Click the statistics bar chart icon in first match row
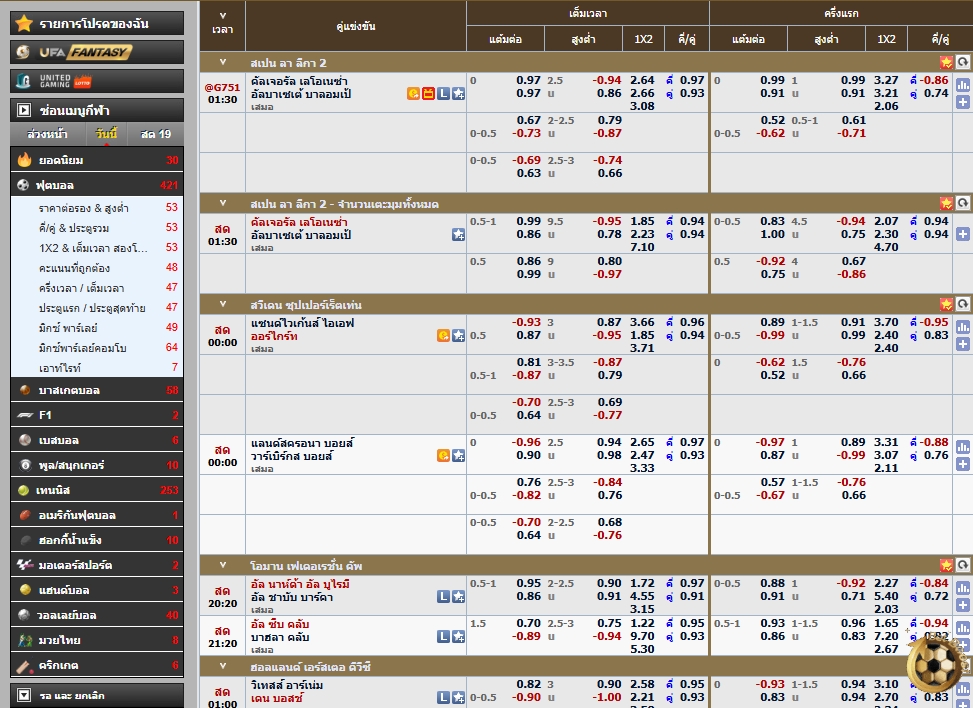The height and width of the screenshot is (708, 973). [962, 85]
